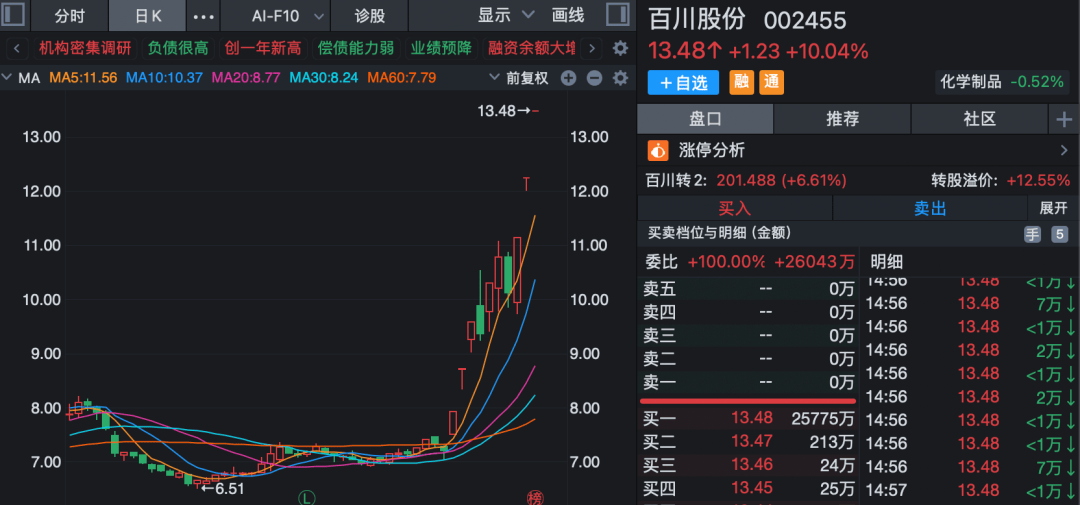The height and width of the screenshot is (505, 1080).
Task: Expand the 涨停分析 row chevron
Action: 1064,150
